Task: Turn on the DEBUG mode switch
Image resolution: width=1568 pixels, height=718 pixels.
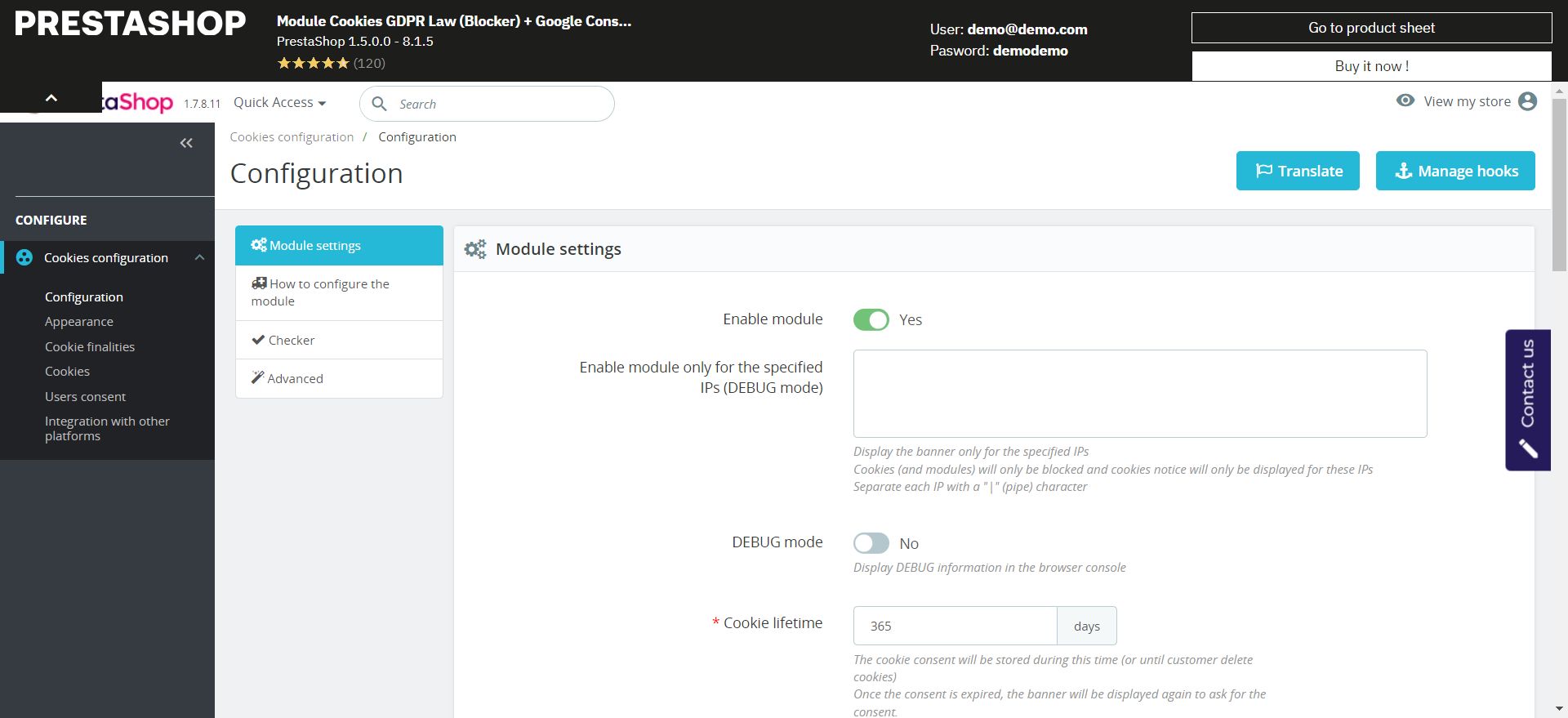Action: coord(871,543)
